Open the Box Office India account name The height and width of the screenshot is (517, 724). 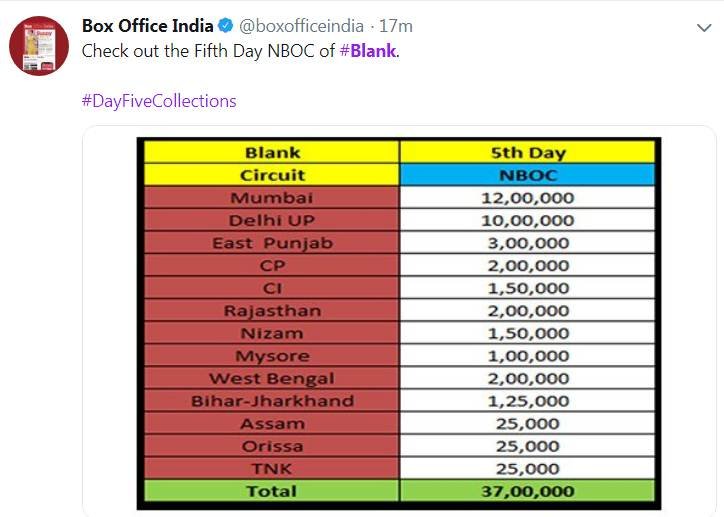[x=147, y=26]
